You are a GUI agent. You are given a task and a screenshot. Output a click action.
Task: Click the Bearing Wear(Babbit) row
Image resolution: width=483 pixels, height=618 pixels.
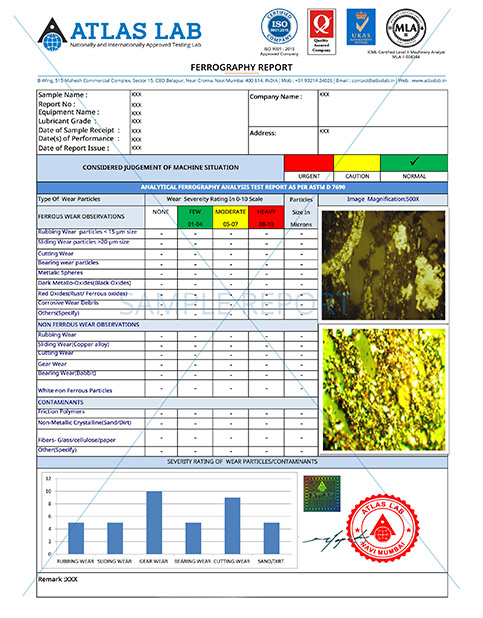[x=177, y=374]
